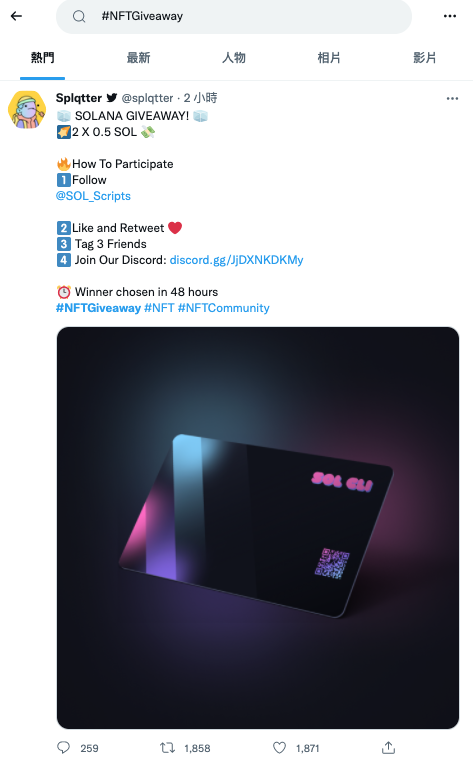473x763 pixels.
Task: Switch to the 相片 tab
Action: (x=329, y=58)
